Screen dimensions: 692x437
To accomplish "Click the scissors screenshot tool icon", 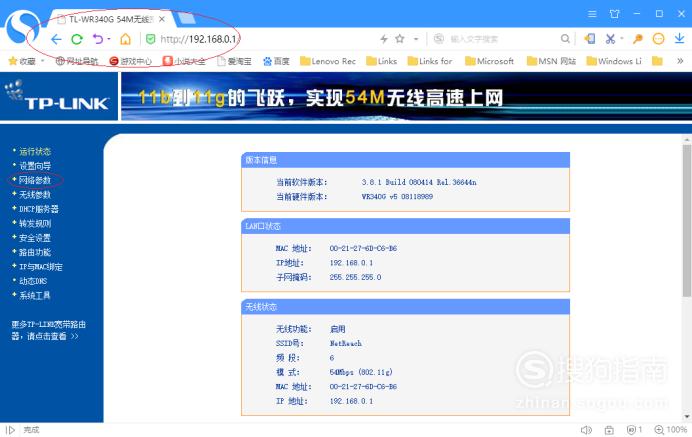I will (610, 39).
